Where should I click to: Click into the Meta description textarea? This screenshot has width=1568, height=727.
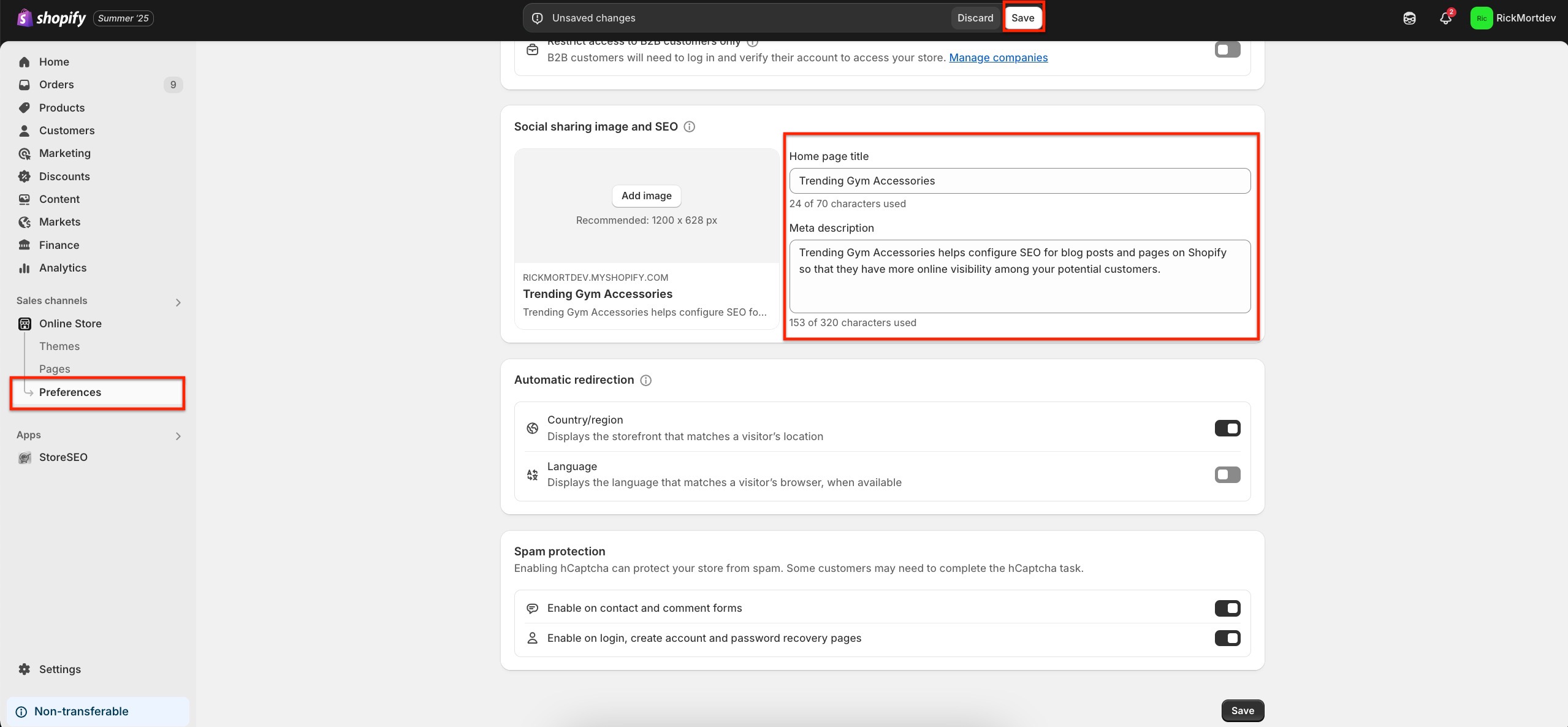1019,276
